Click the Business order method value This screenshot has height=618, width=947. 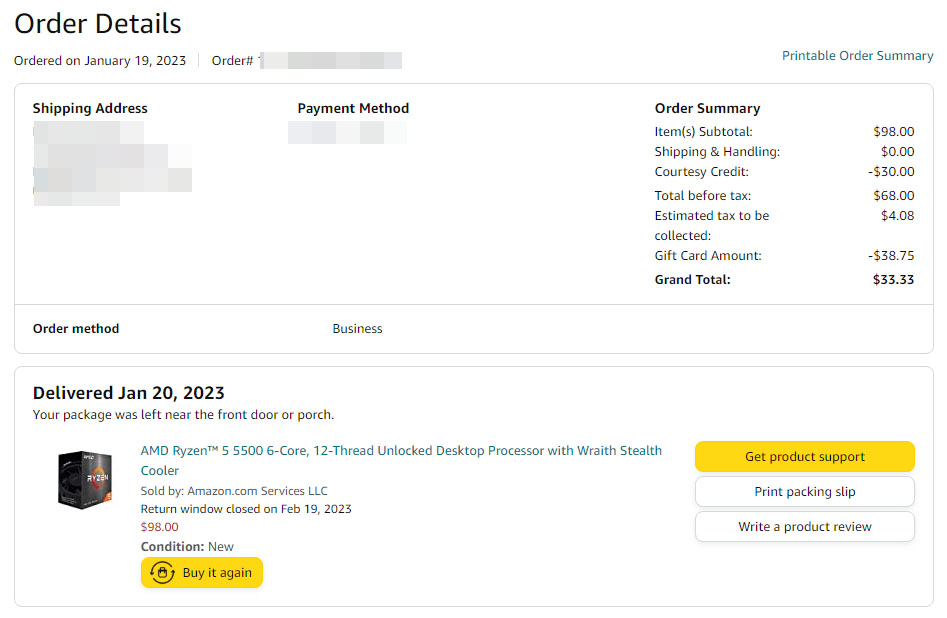coord(357,329)
